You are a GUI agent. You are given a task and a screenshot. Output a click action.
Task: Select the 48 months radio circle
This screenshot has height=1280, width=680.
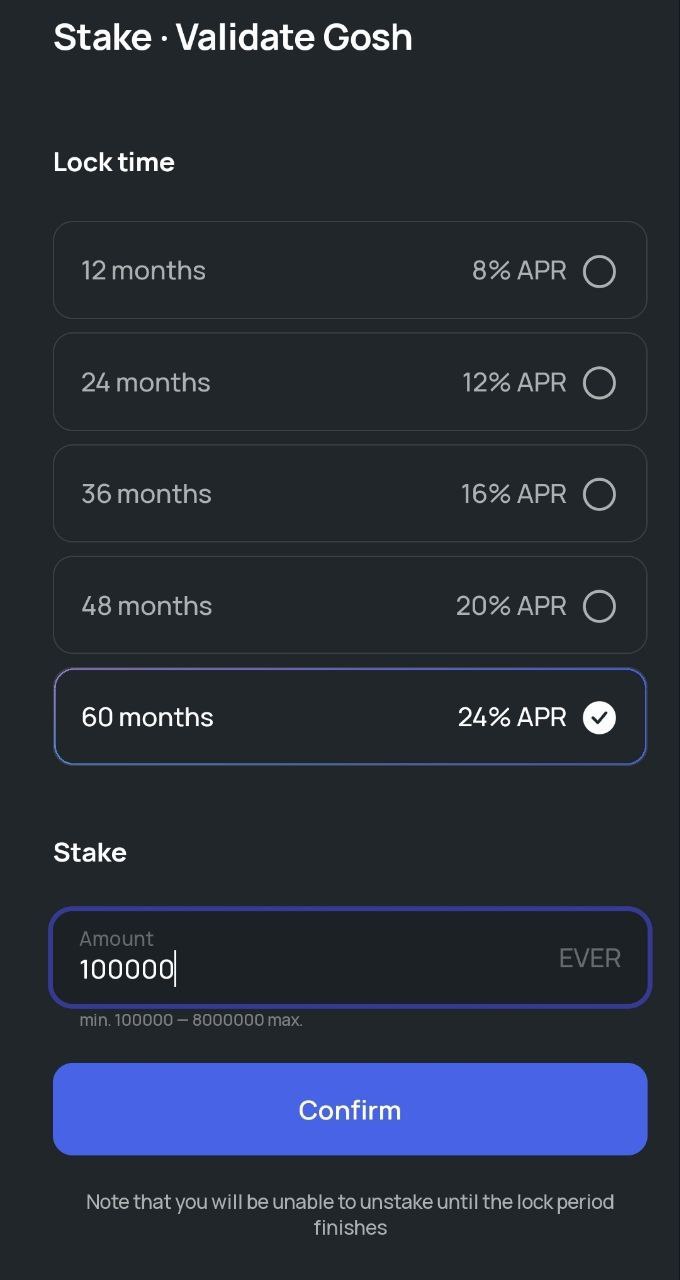tap(599, 606)
